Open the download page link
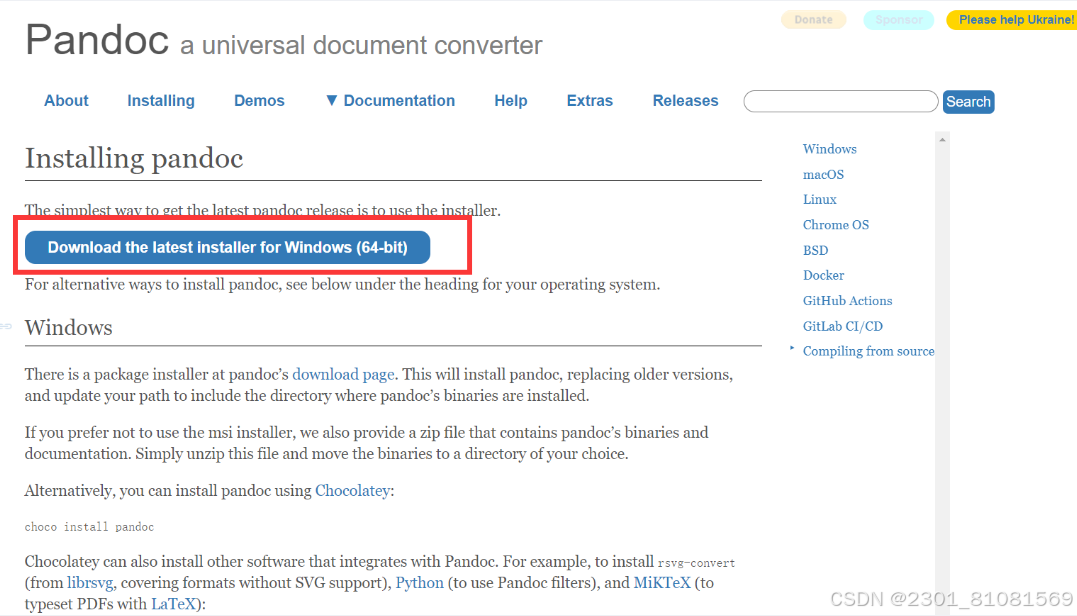The image size is (1077, 616). click(x=343, y=374)
